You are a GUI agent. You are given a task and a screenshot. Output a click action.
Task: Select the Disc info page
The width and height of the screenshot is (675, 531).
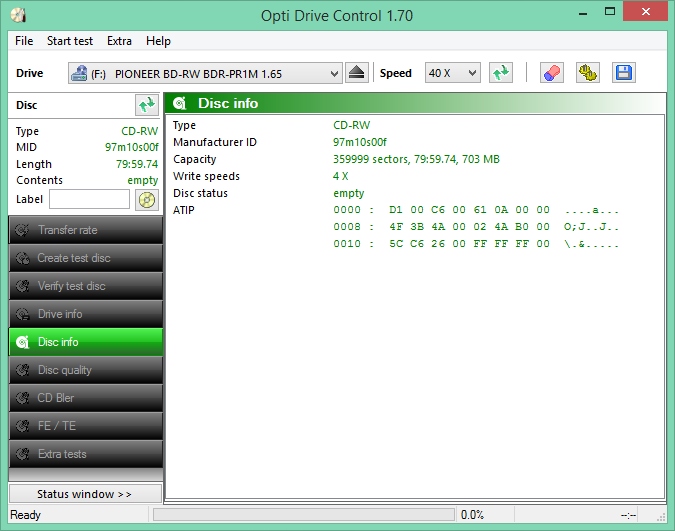pyautogui.click(x=86, y=342)
